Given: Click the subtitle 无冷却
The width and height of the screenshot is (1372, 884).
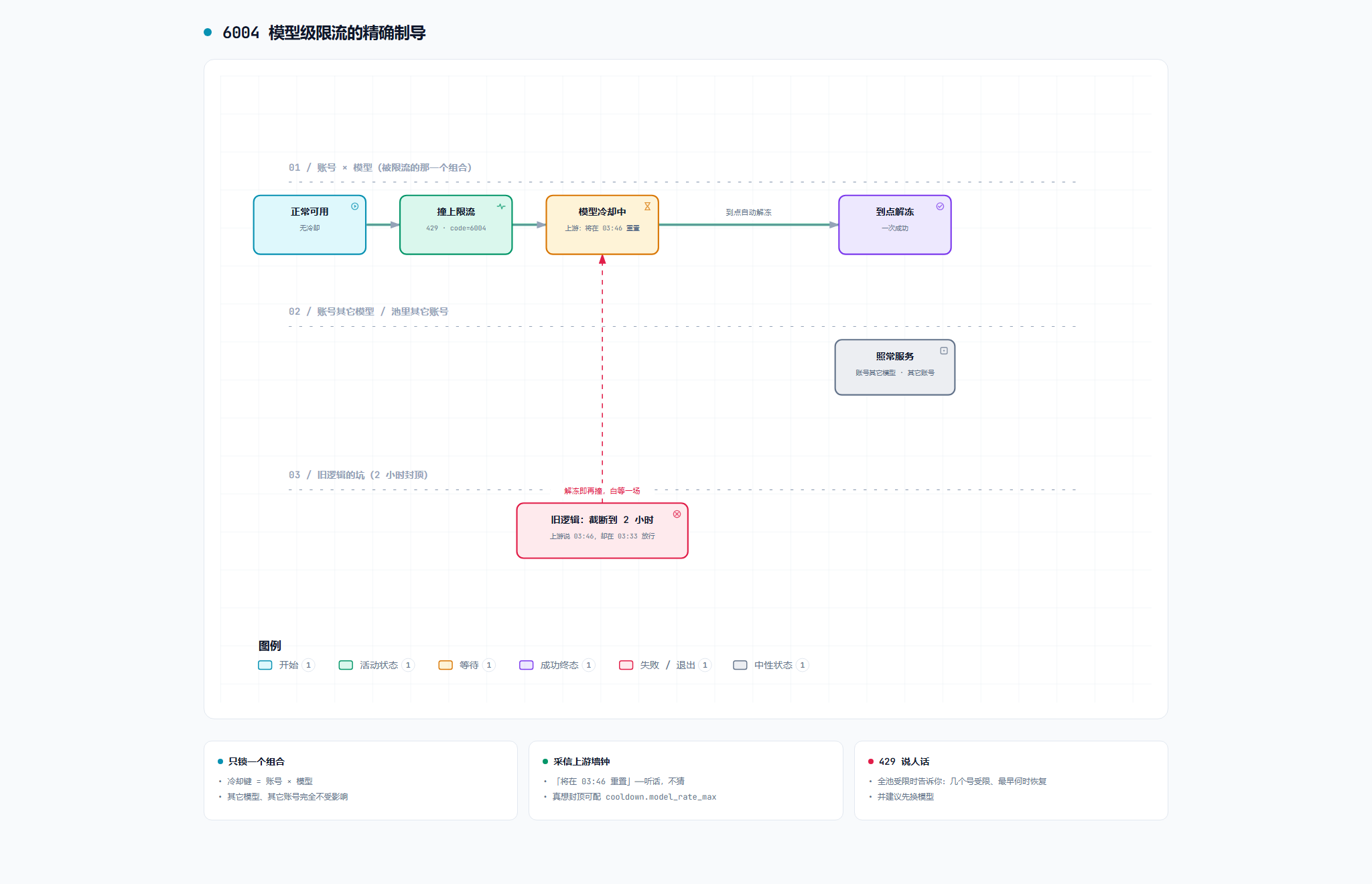Looking at the screenshot, I should 310,228.
